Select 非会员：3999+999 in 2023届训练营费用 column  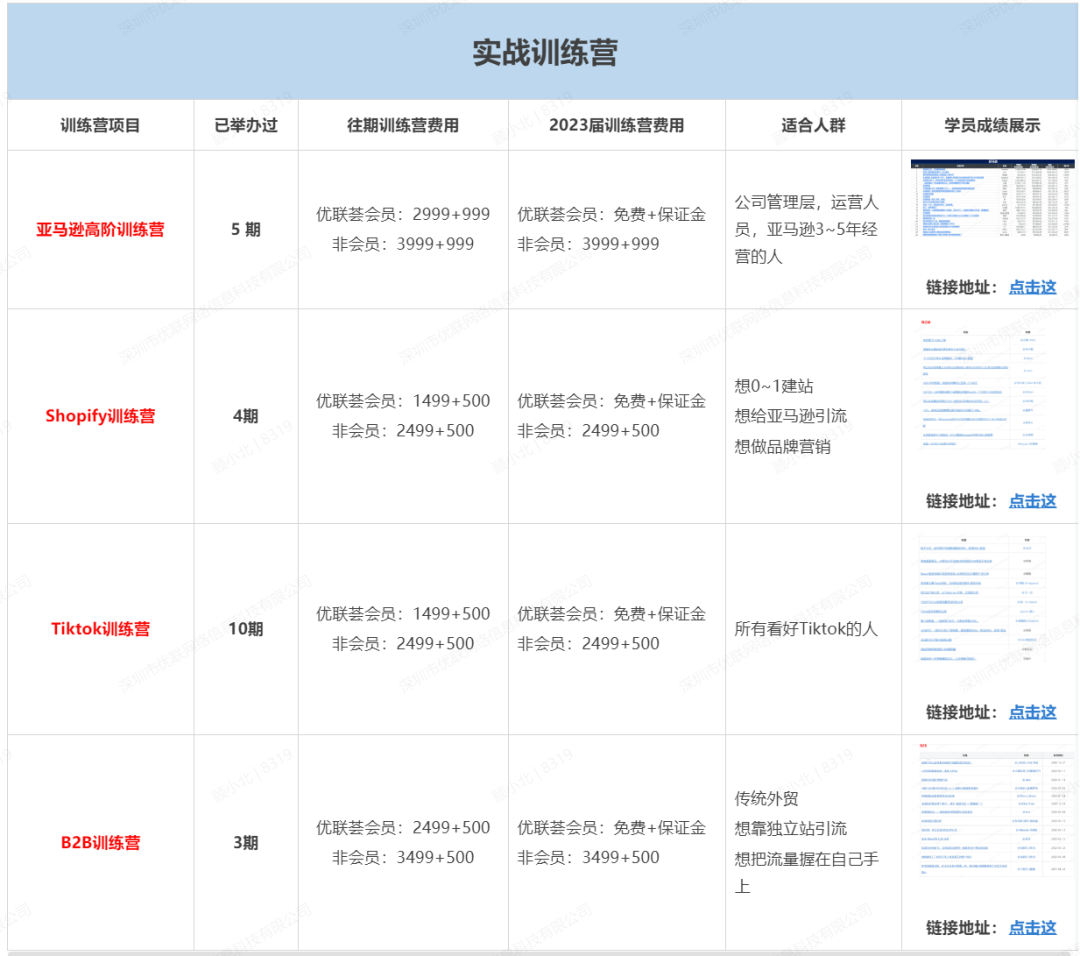588,244
